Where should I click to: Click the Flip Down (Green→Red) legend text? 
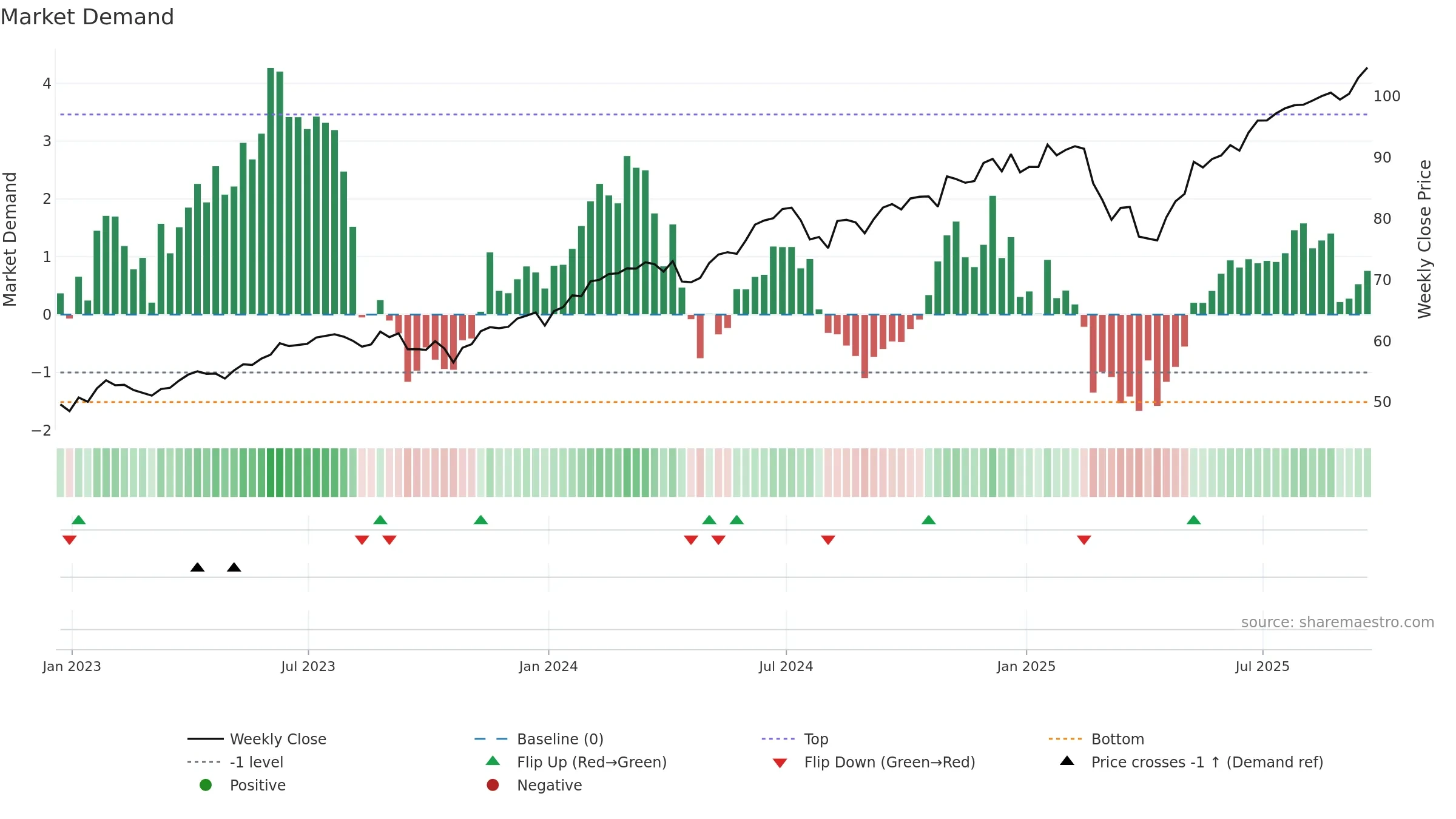point(889,762)
